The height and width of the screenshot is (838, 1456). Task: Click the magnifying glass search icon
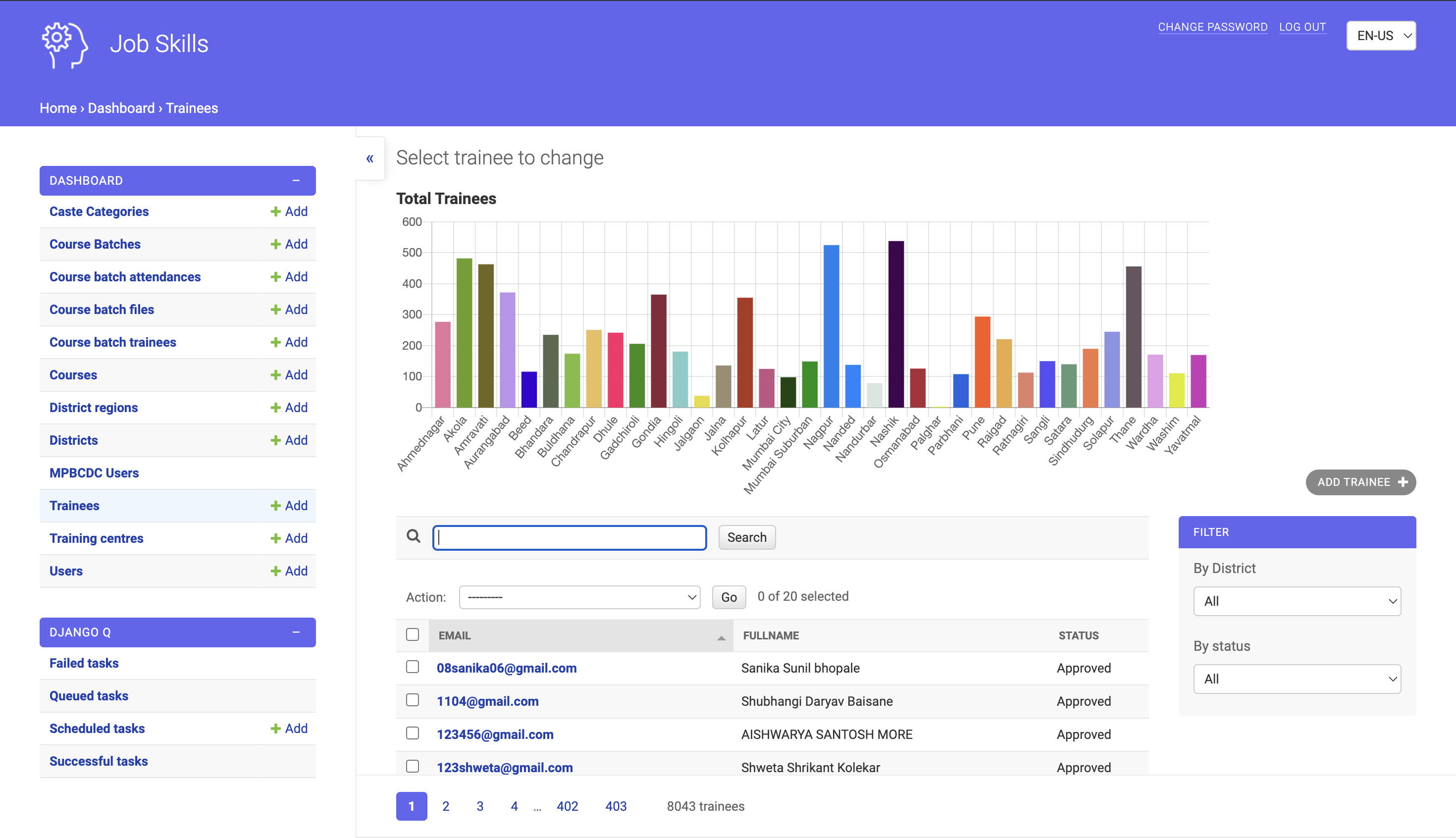(x=413, y=536)
